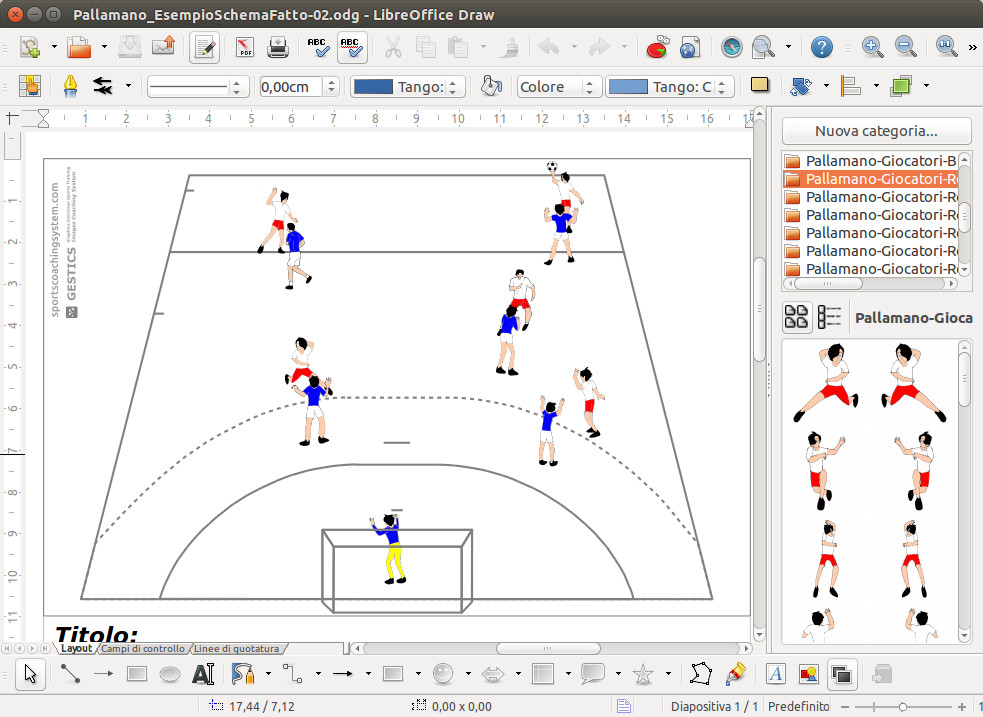Screen dimensions: 983x717
Task: Click the zoom slider in status bar
Action: (x=901, y=706)
